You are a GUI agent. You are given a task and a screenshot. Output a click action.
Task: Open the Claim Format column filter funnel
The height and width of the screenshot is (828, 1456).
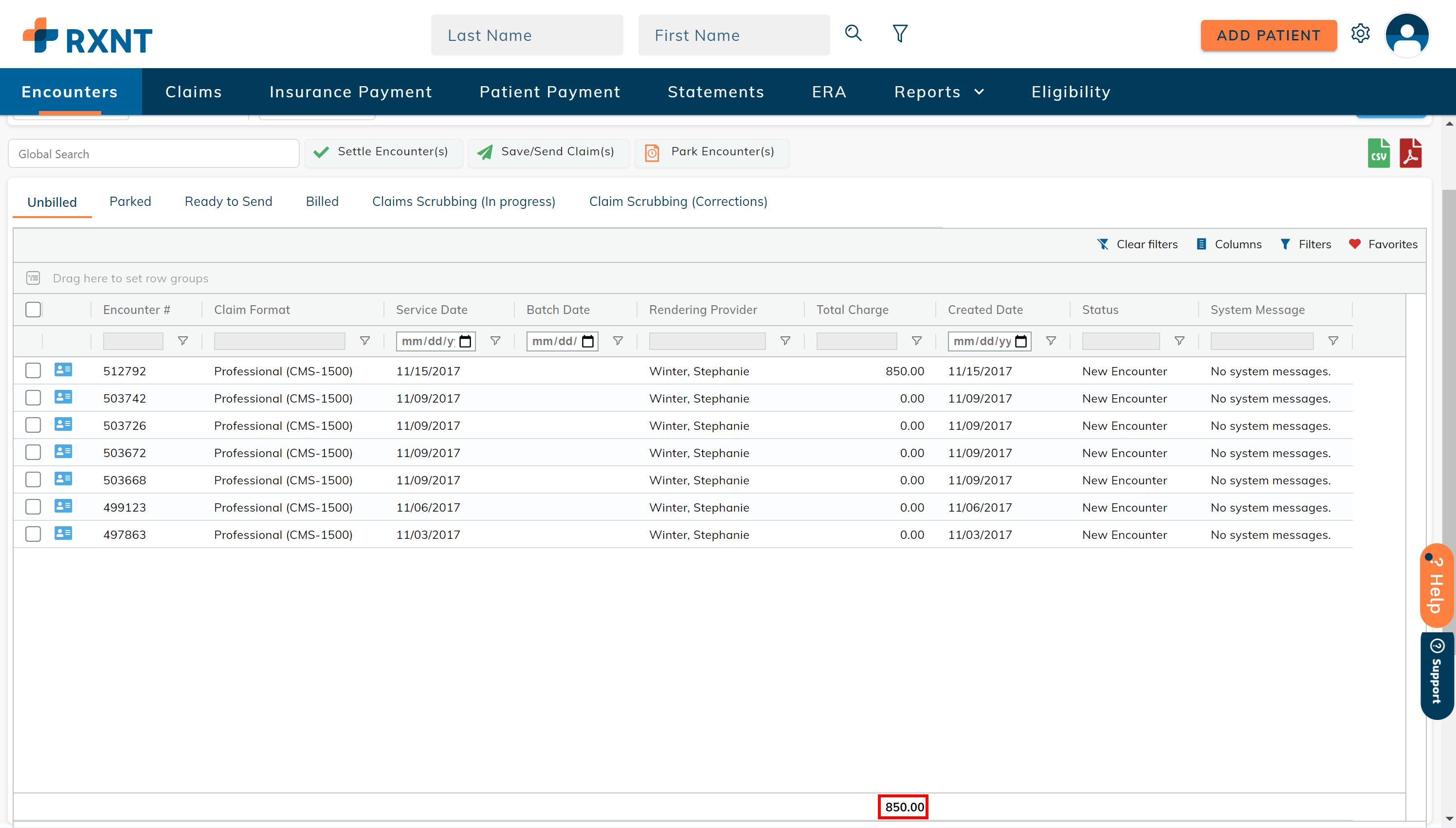pos(365,341)
